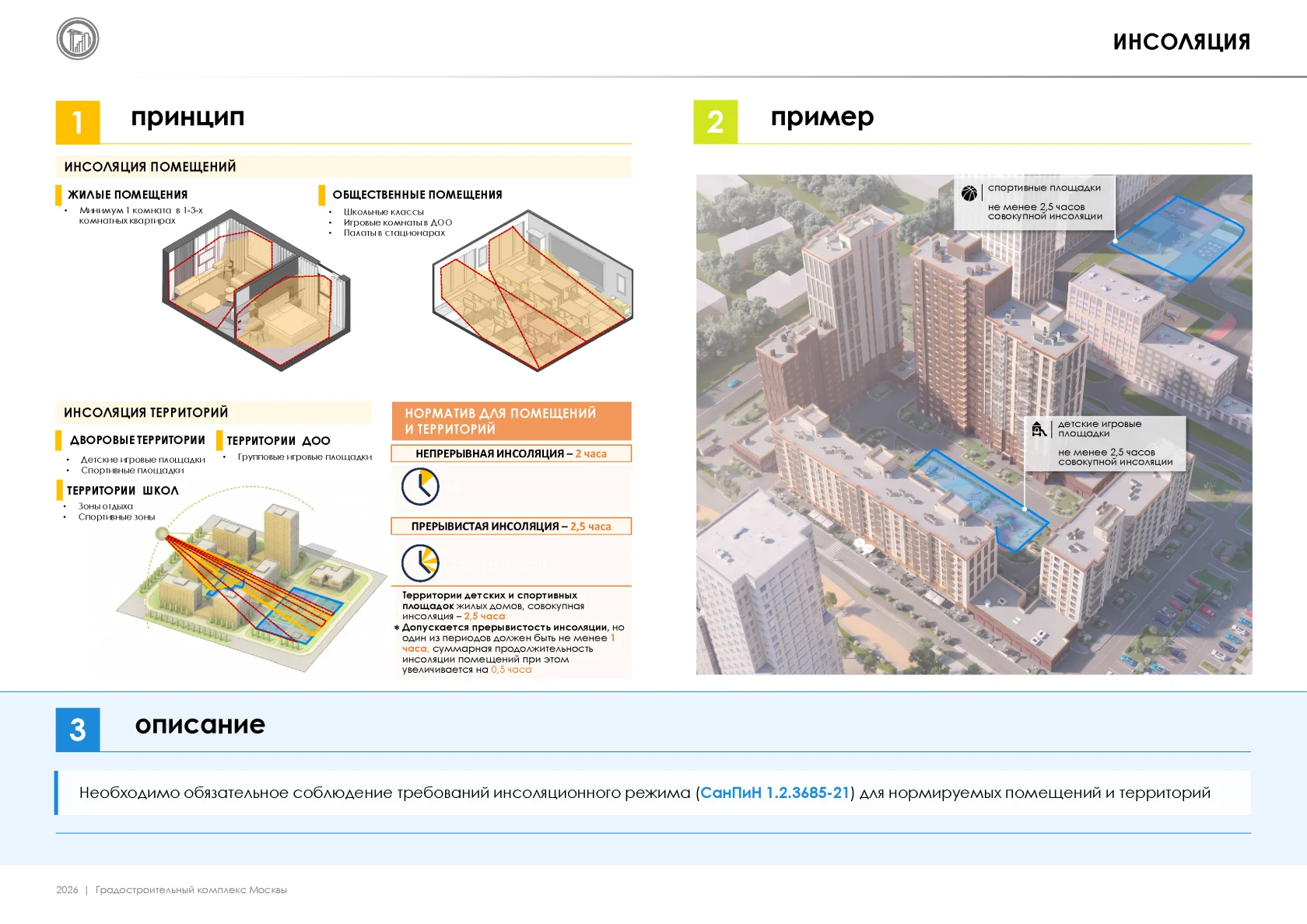Click the footer Градостроительный комплекс Москвы
Image resolution: width=1307 pixels, height=924 pixels.
pos(191,890)
